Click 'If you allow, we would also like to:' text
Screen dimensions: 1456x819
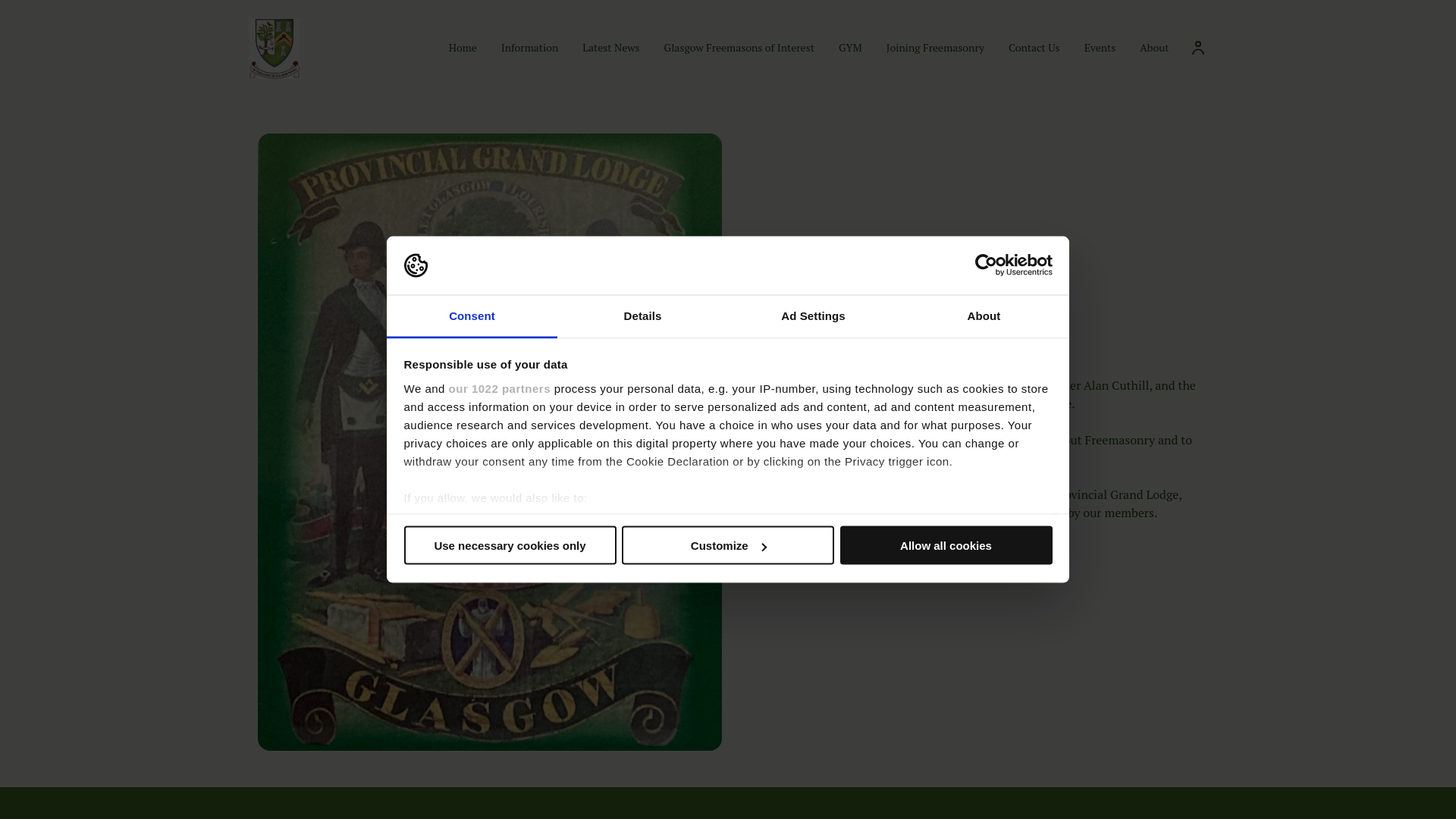point(495,498)
